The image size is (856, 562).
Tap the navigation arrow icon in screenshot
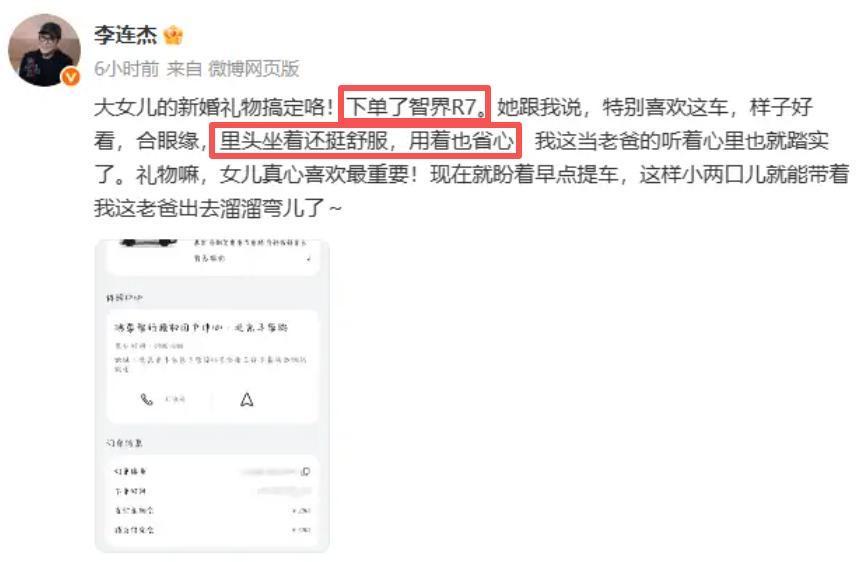tap(247, 400)
